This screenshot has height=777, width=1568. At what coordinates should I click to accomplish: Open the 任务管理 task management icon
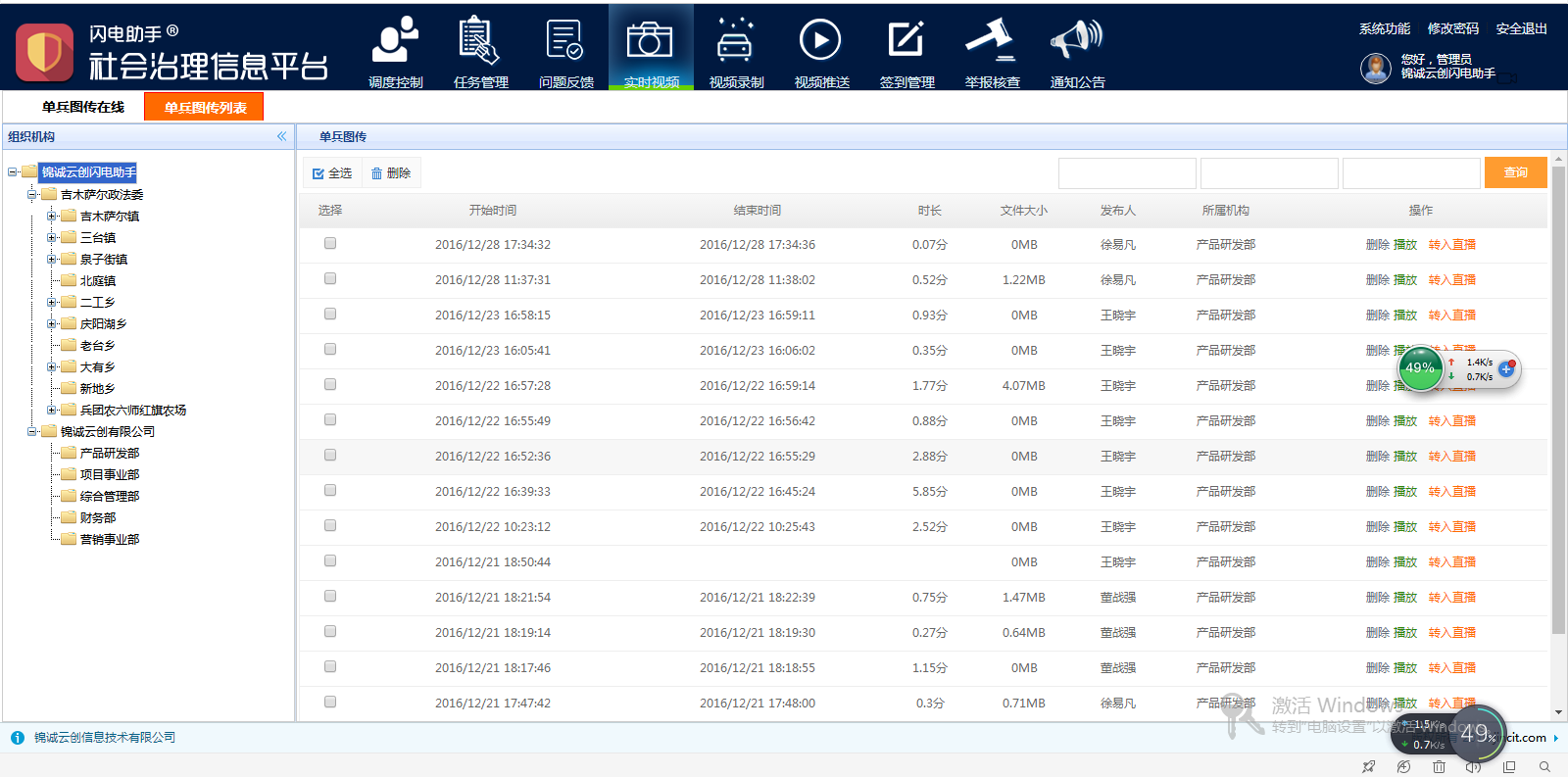(x=480, y=42)
